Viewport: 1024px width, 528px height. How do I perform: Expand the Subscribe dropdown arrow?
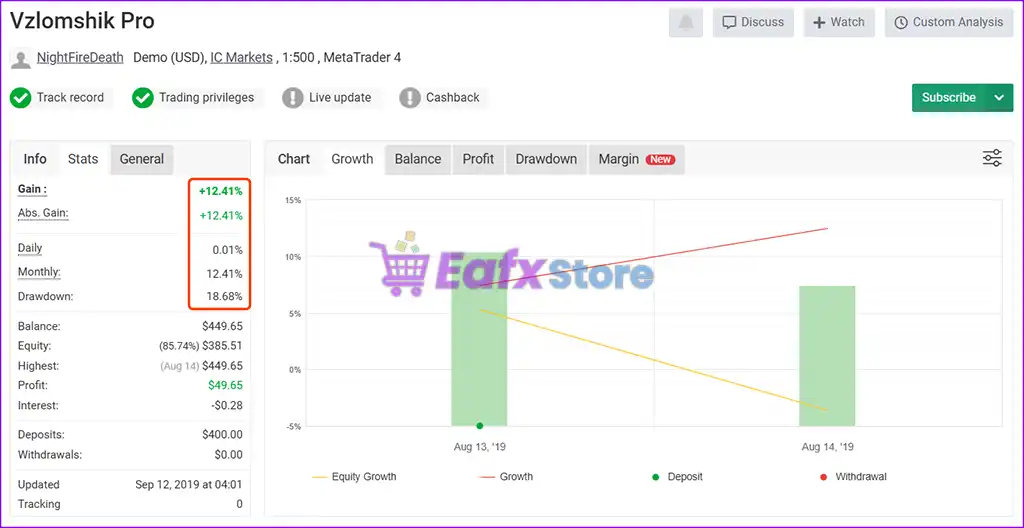[999, 97]
